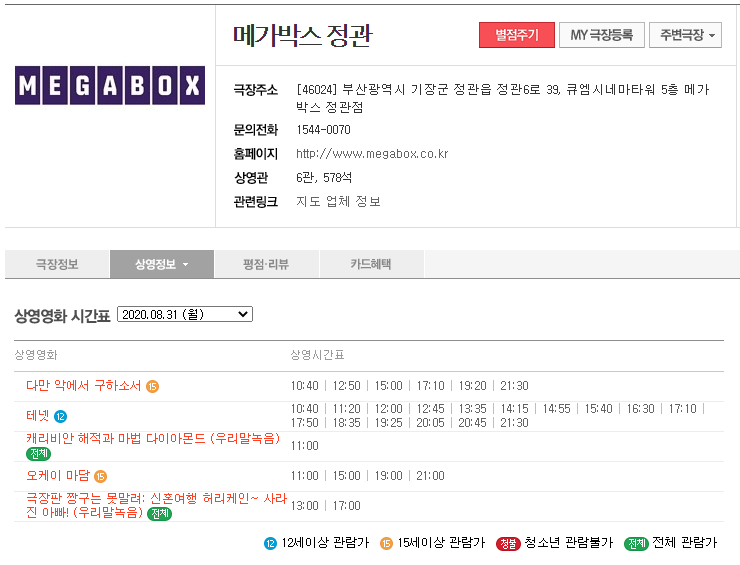Viewport: 740px width, 565px height.
Task: Open movie 테넷 link
Action: click(x=38, y=416)
